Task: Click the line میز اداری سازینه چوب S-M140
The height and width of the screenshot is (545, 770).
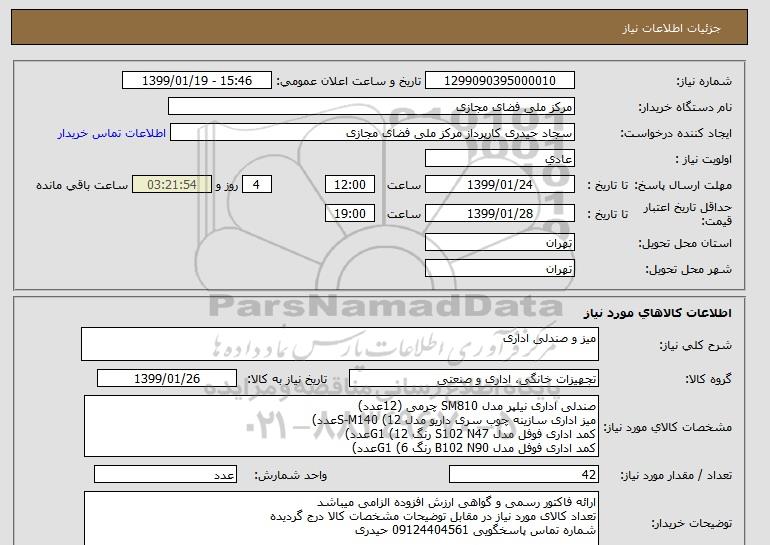Action: (454, 420)
